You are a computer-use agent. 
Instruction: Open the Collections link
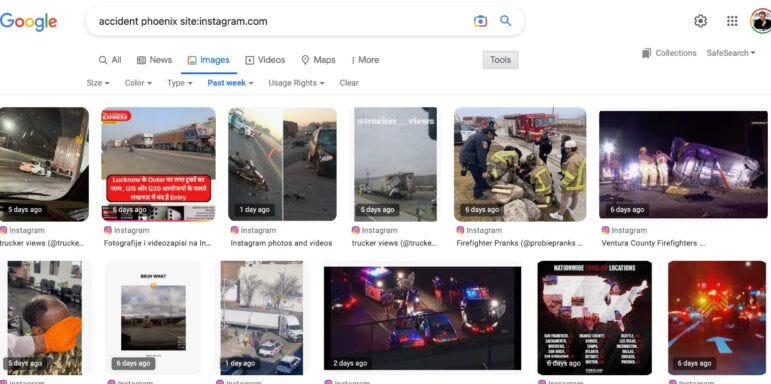(676, 53)
